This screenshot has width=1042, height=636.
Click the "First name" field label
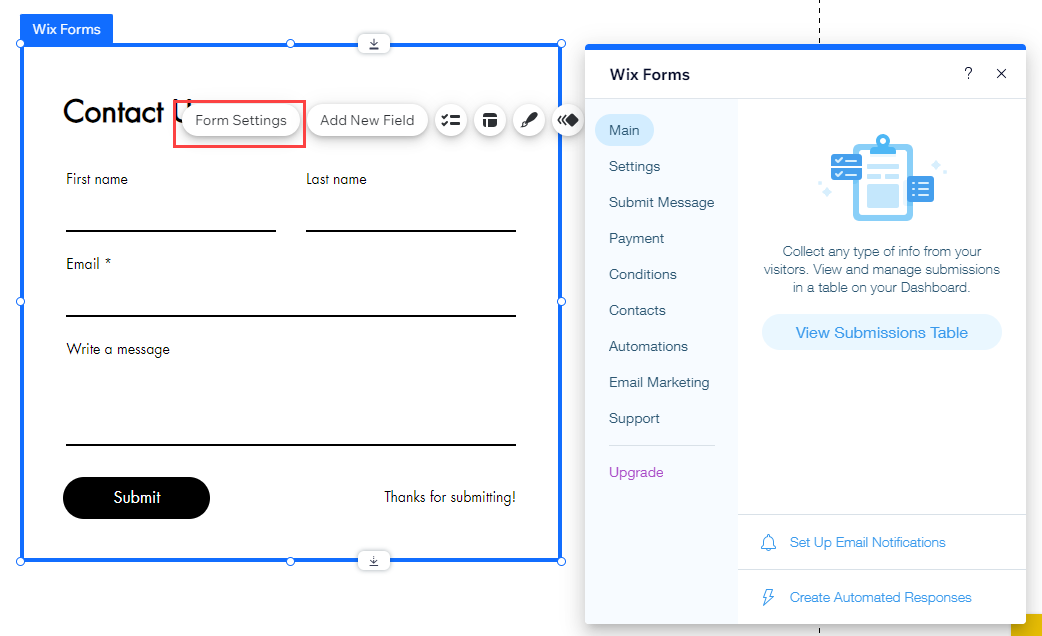(97, 179)
